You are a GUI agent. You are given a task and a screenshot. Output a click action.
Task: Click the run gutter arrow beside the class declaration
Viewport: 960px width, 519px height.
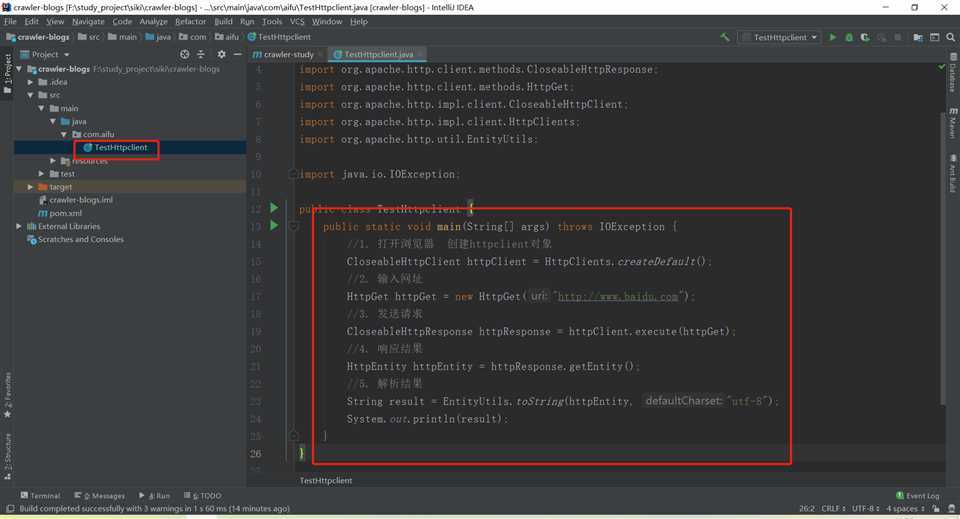(x=274, y=208)
